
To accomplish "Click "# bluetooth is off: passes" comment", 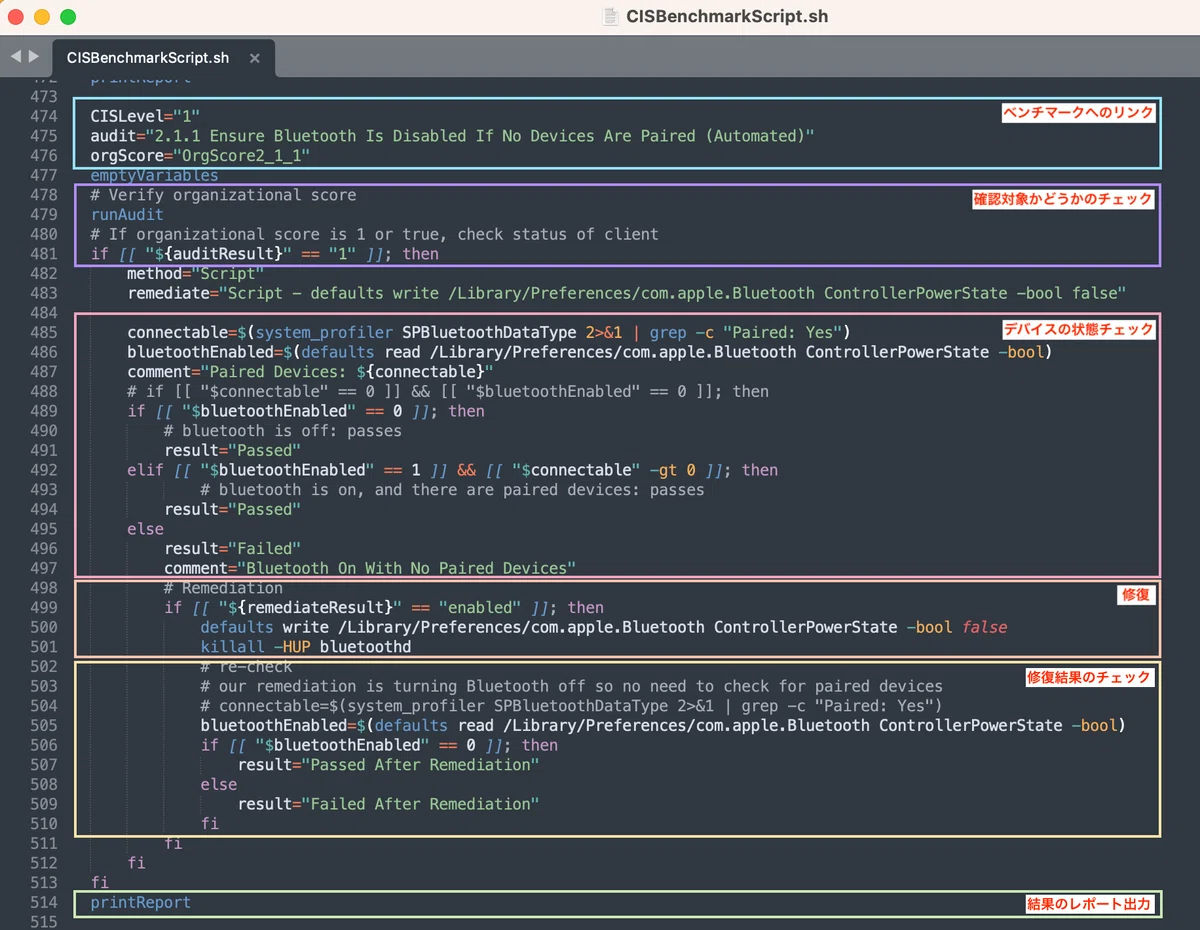I will pos(283,430).
